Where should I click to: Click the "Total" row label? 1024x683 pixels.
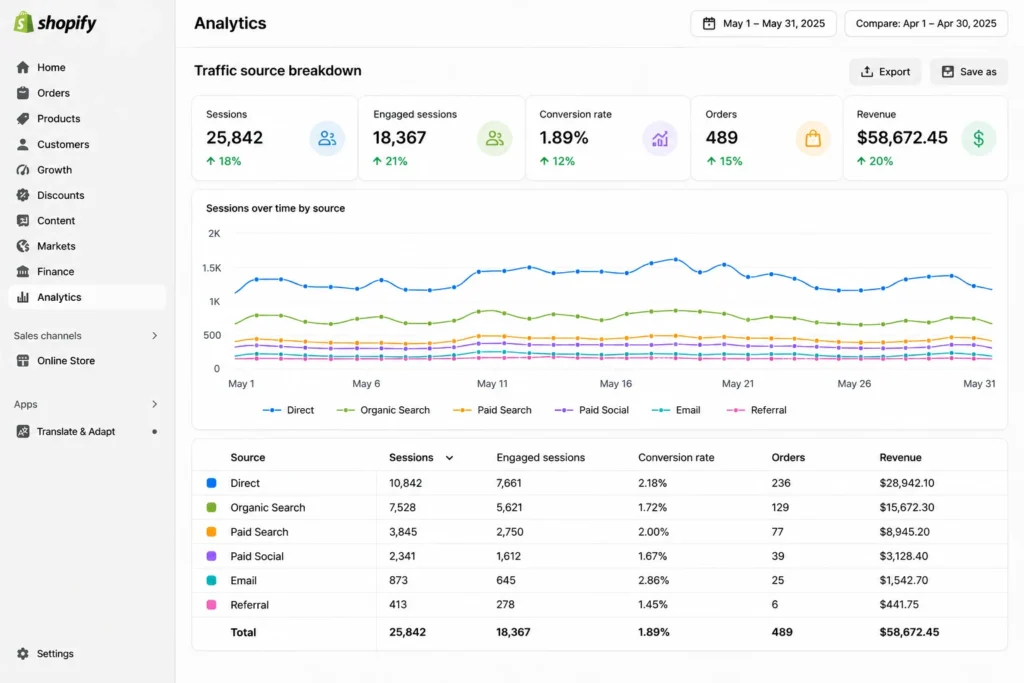(x=243, y=632)
